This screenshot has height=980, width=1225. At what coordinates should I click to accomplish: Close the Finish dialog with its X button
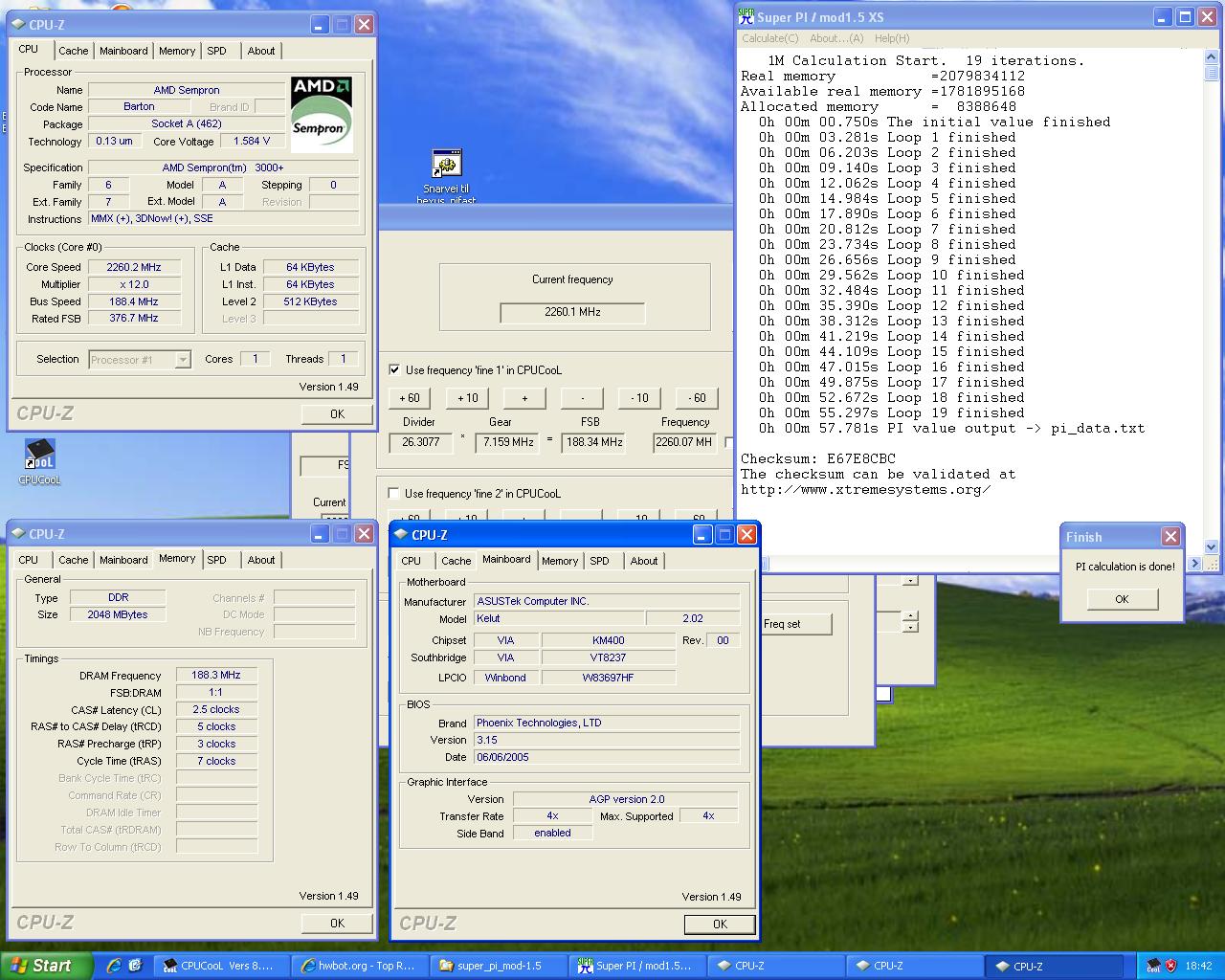[1170, 536]
